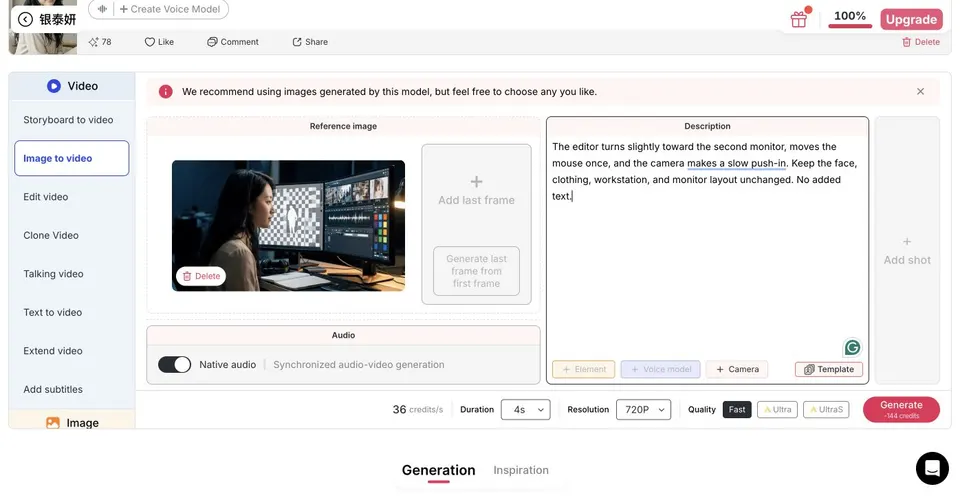This screenshot has height=496, width=960.
Task: Select Image to video
Action: pos(72,158)
